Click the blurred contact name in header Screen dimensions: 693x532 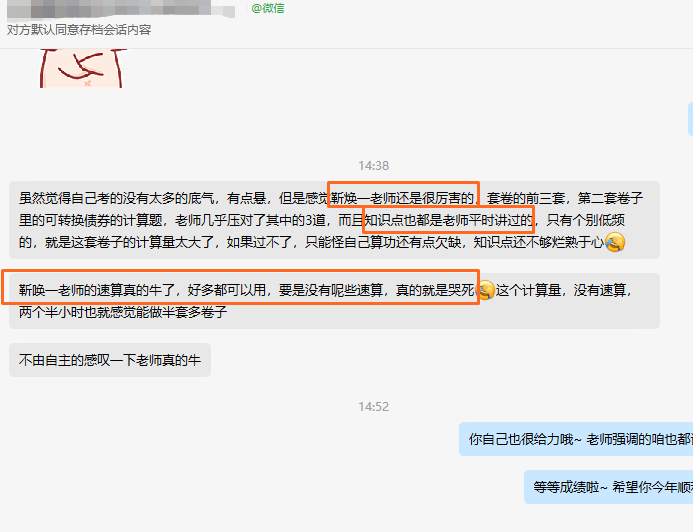121,8
